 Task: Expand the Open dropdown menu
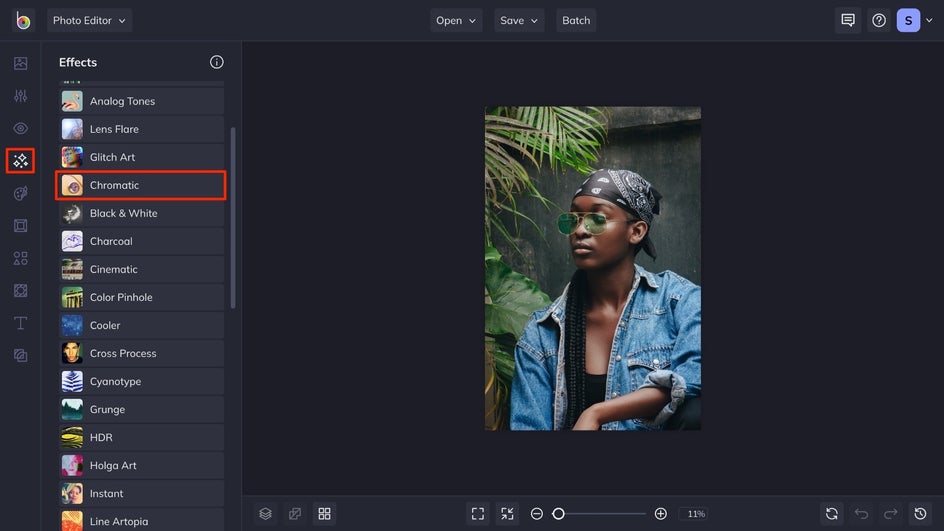[456, 20]
